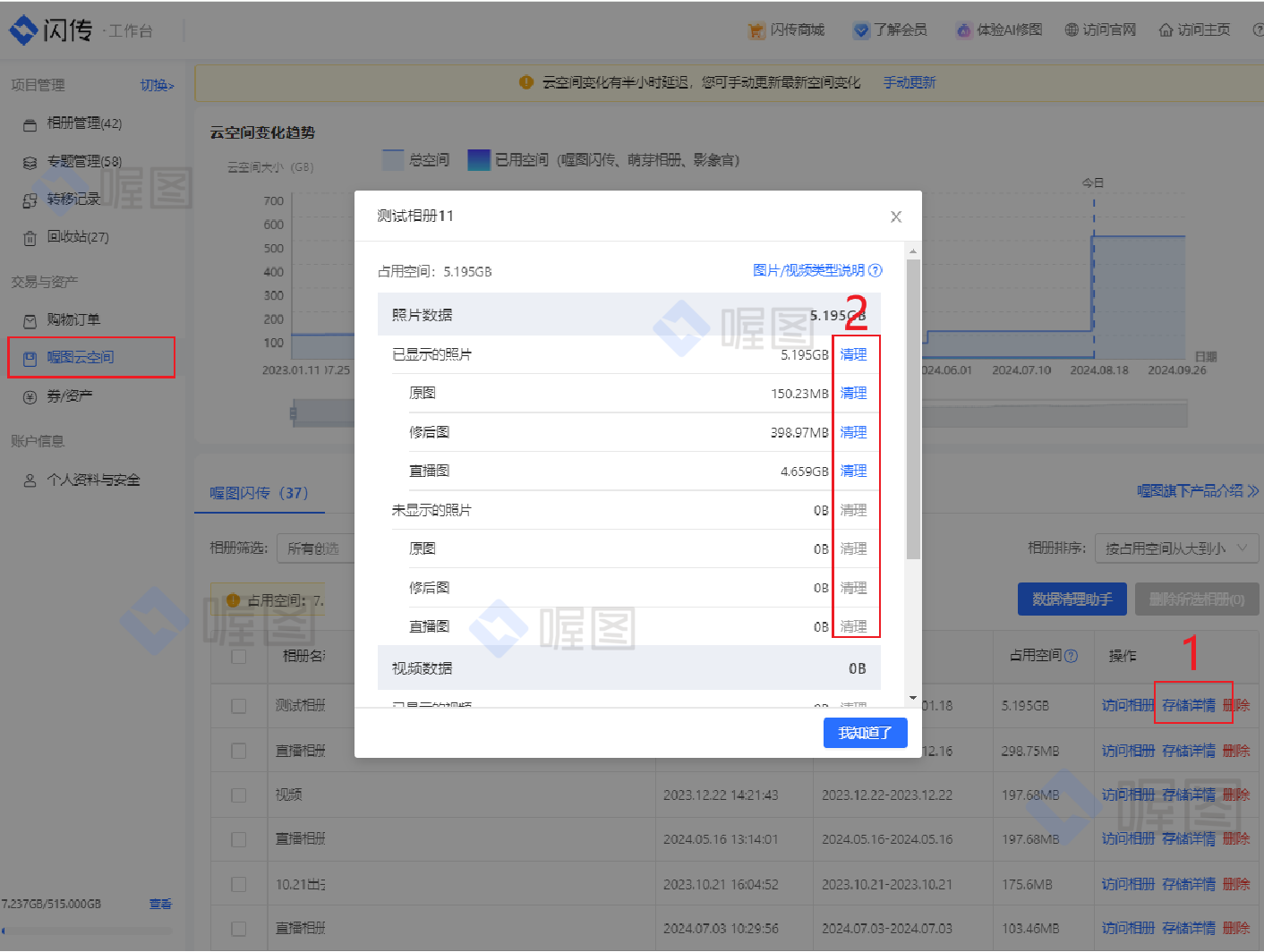Click 清理 for 150.23MB 原图

(853, 394)
